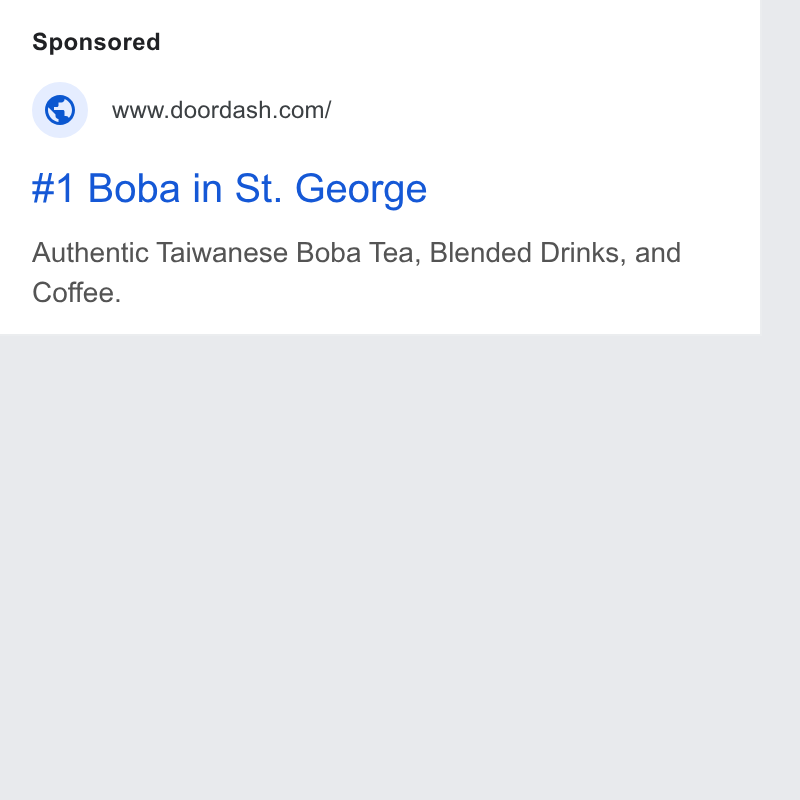This screenshot has width=800, height=800.
Task: Click 'St.' in the ad headline
Action: point(258,189)
